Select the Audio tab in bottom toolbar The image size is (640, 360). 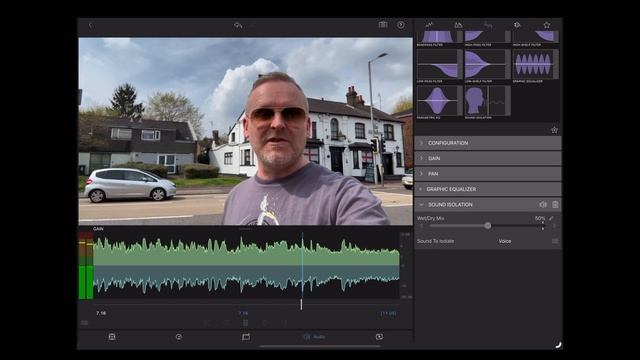(x=314, y=337)
